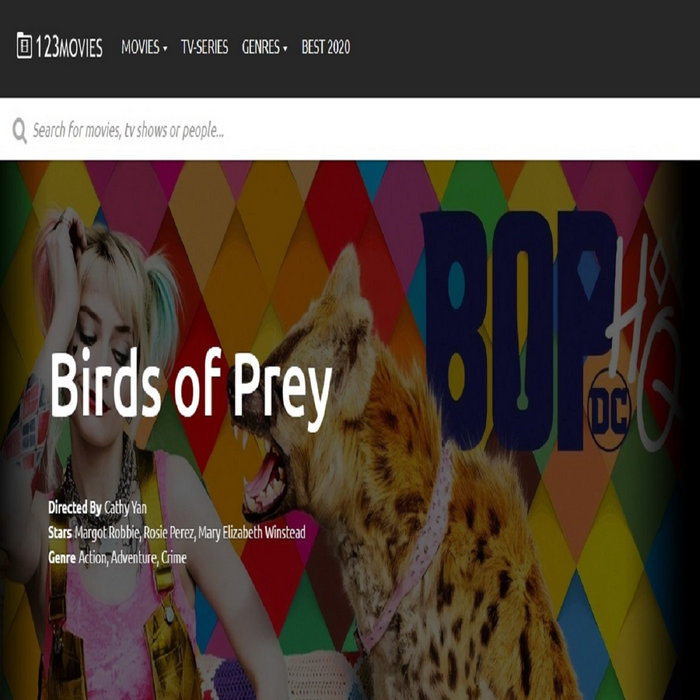Go to the TV-Series section
This screenshot has height=700, width=700.
coord(204,47)
